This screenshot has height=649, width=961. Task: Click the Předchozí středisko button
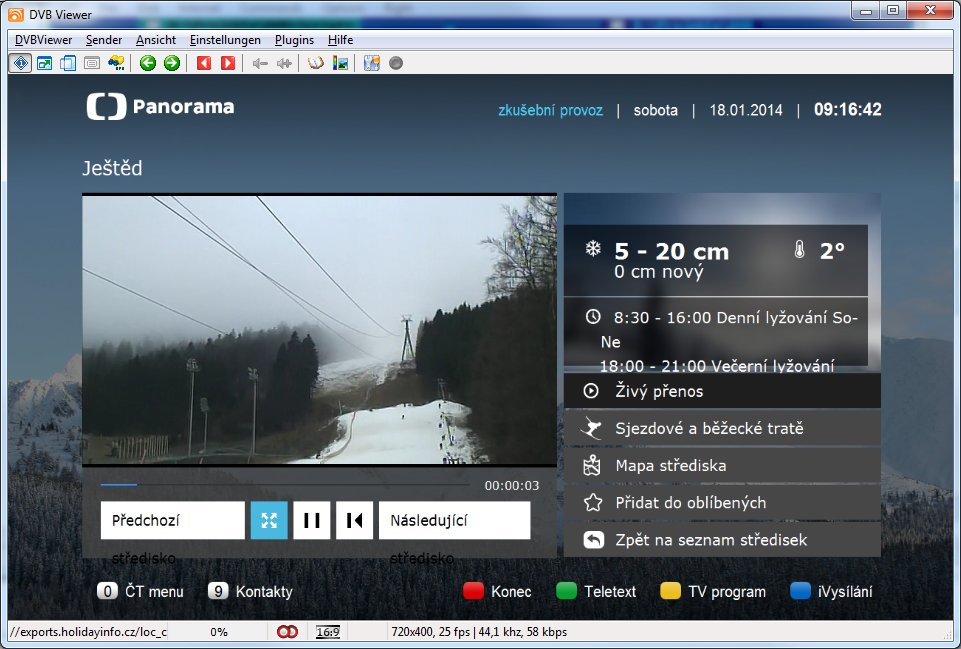pyautogui.click(x=173, y=520)
